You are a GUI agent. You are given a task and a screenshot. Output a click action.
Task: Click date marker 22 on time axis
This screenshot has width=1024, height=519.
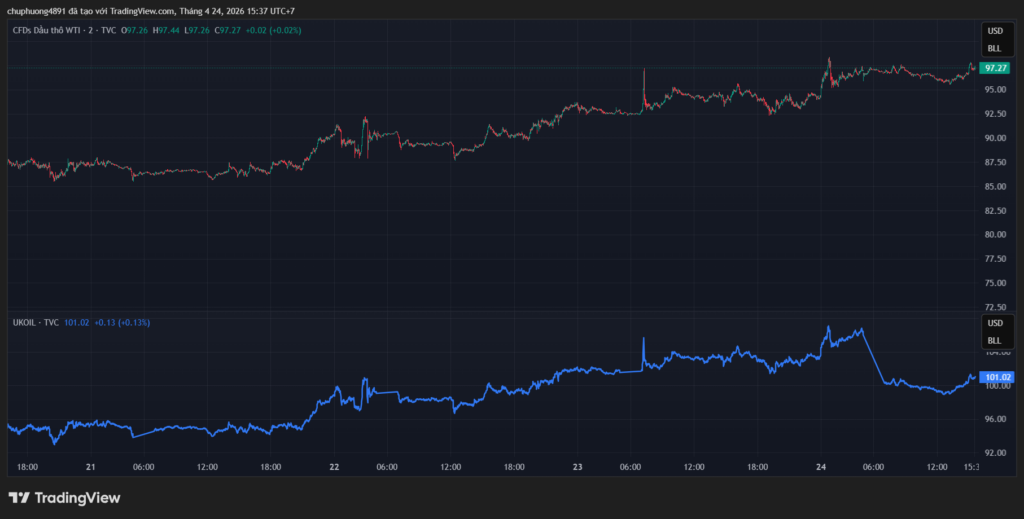coord(335,467)
